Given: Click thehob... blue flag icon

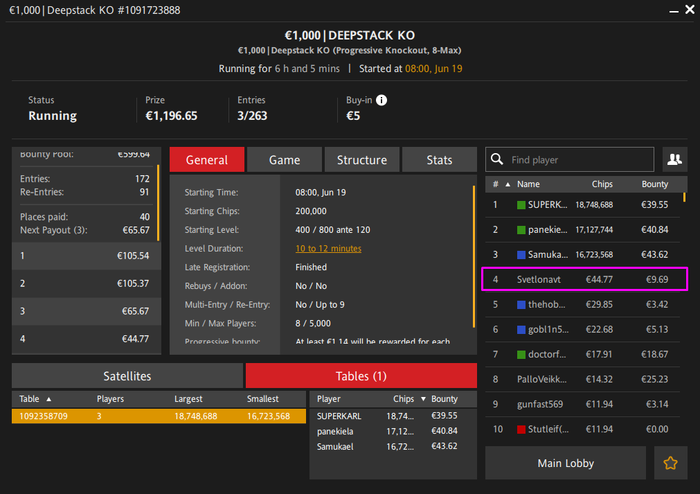Looking at the screenshot, I should [521, 305].
